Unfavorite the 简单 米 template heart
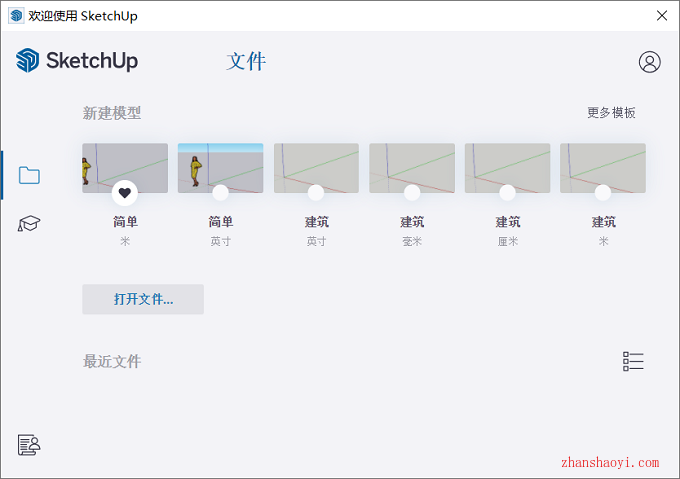Image resolution: width=680 pixels, height=479 pixels. click(x=125, y=193)
